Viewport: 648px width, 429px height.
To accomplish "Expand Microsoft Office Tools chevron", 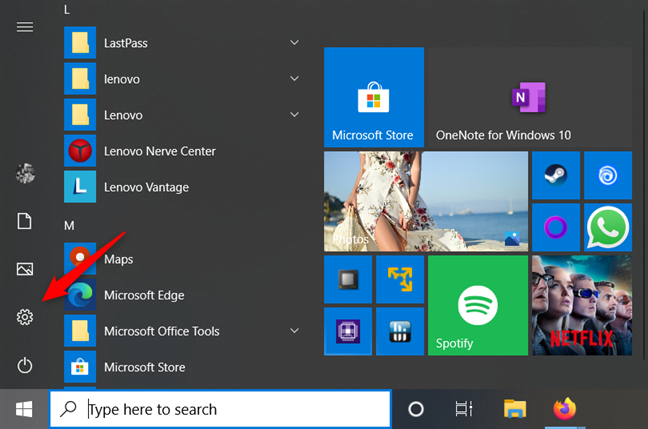I will click(x=294, y=331).
